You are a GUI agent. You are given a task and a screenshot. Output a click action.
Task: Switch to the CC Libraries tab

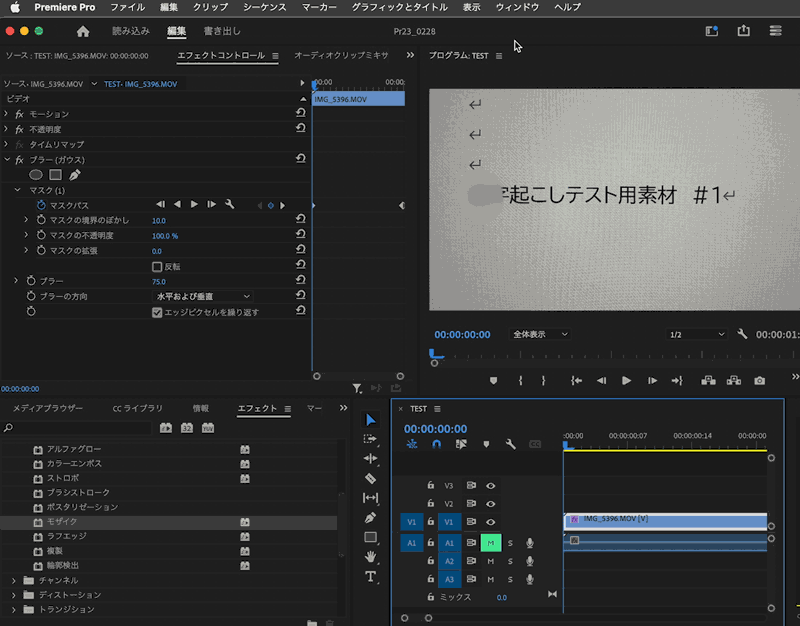point(137,408)
